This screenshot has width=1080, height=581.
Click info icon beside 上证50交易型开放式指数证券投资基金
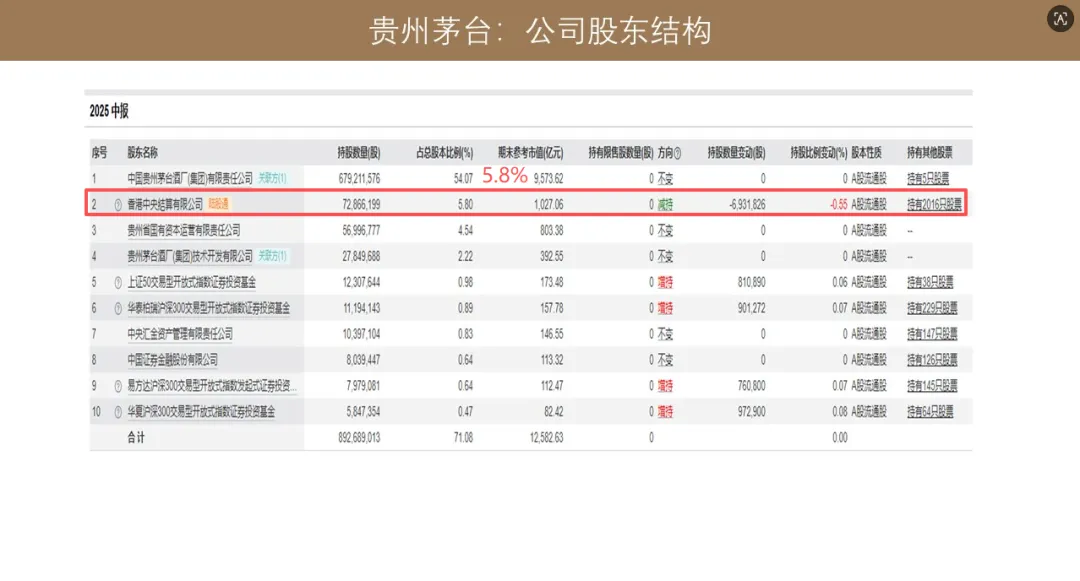click(x=118, y=282)
